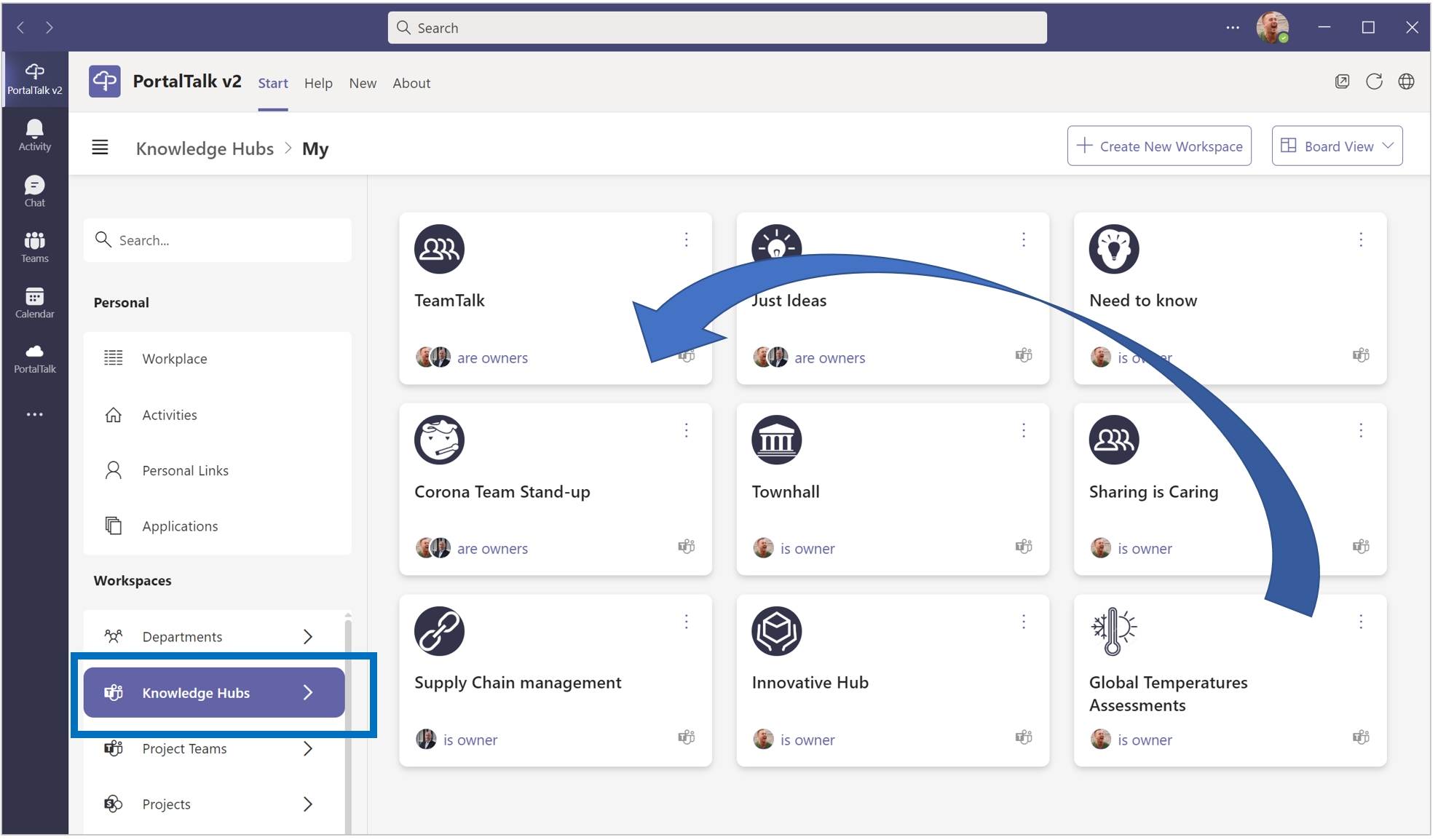Click the Teams icon on Townhall card

click(1023, 547)
